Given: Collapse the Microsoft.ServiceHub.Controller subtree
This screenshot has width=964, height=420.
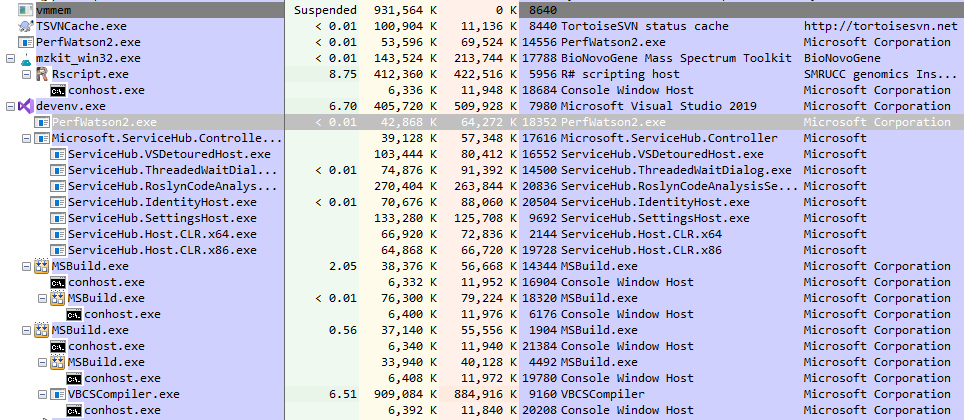Looking at the screenshot, I should (26, 138).
